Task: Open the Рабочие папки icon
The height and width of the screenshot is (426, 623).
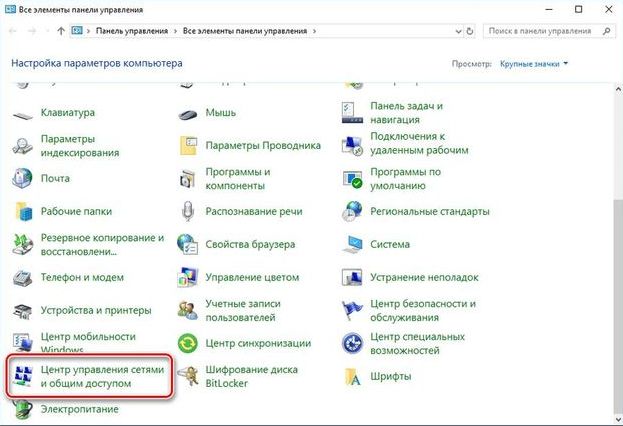Action: [x=24, y=211]
